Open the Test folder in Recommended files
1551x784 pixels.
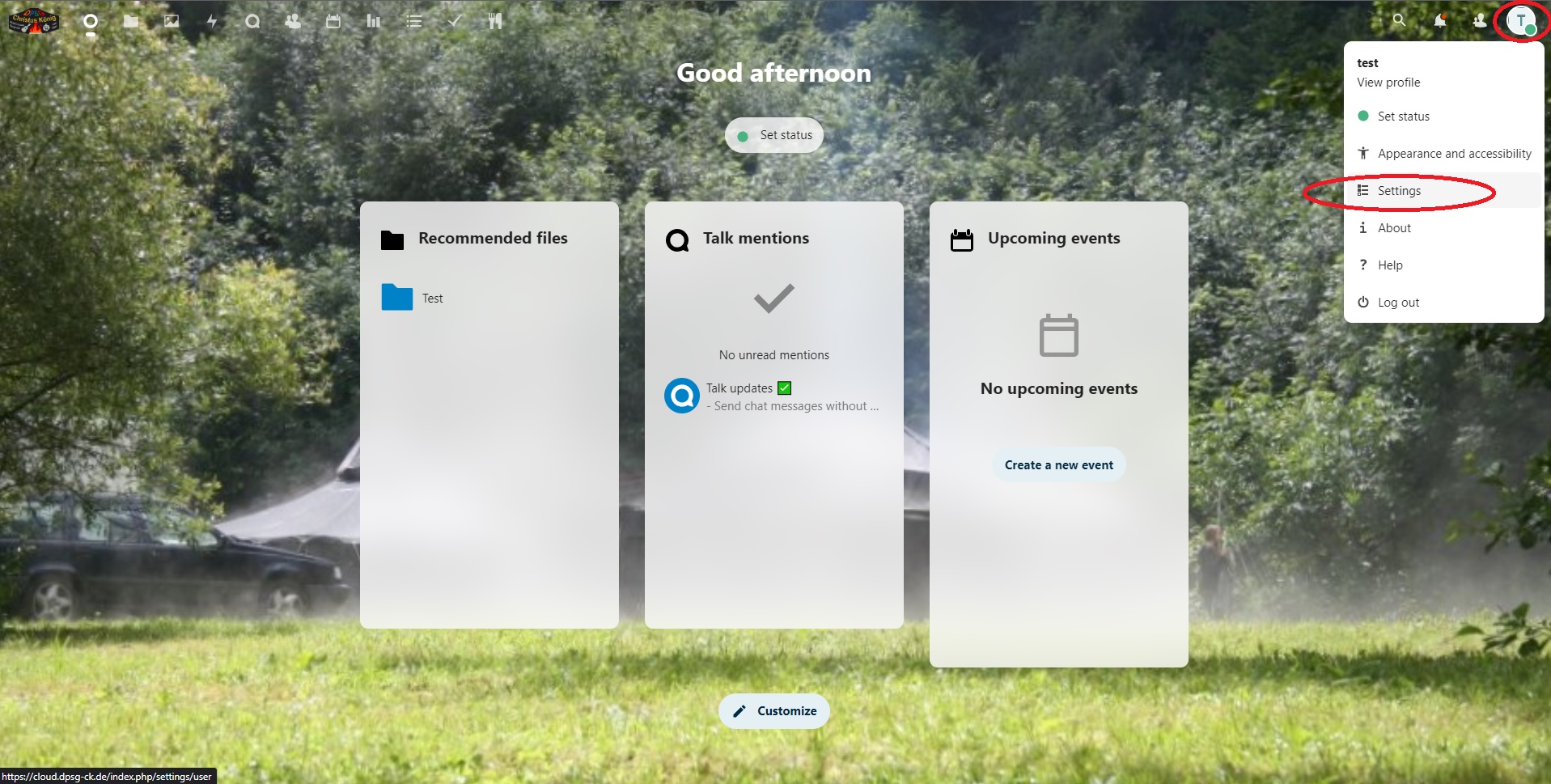(x=432, y=299)
